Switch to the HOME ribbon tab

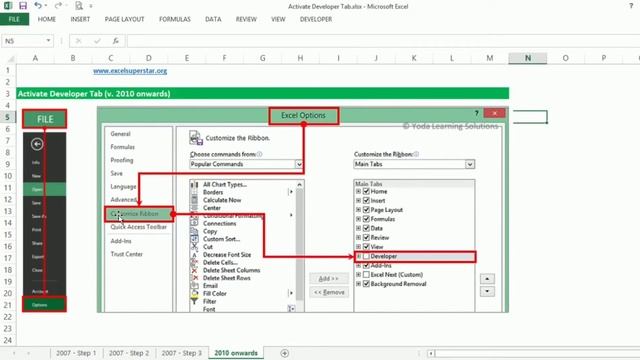[x=47, y=19]
